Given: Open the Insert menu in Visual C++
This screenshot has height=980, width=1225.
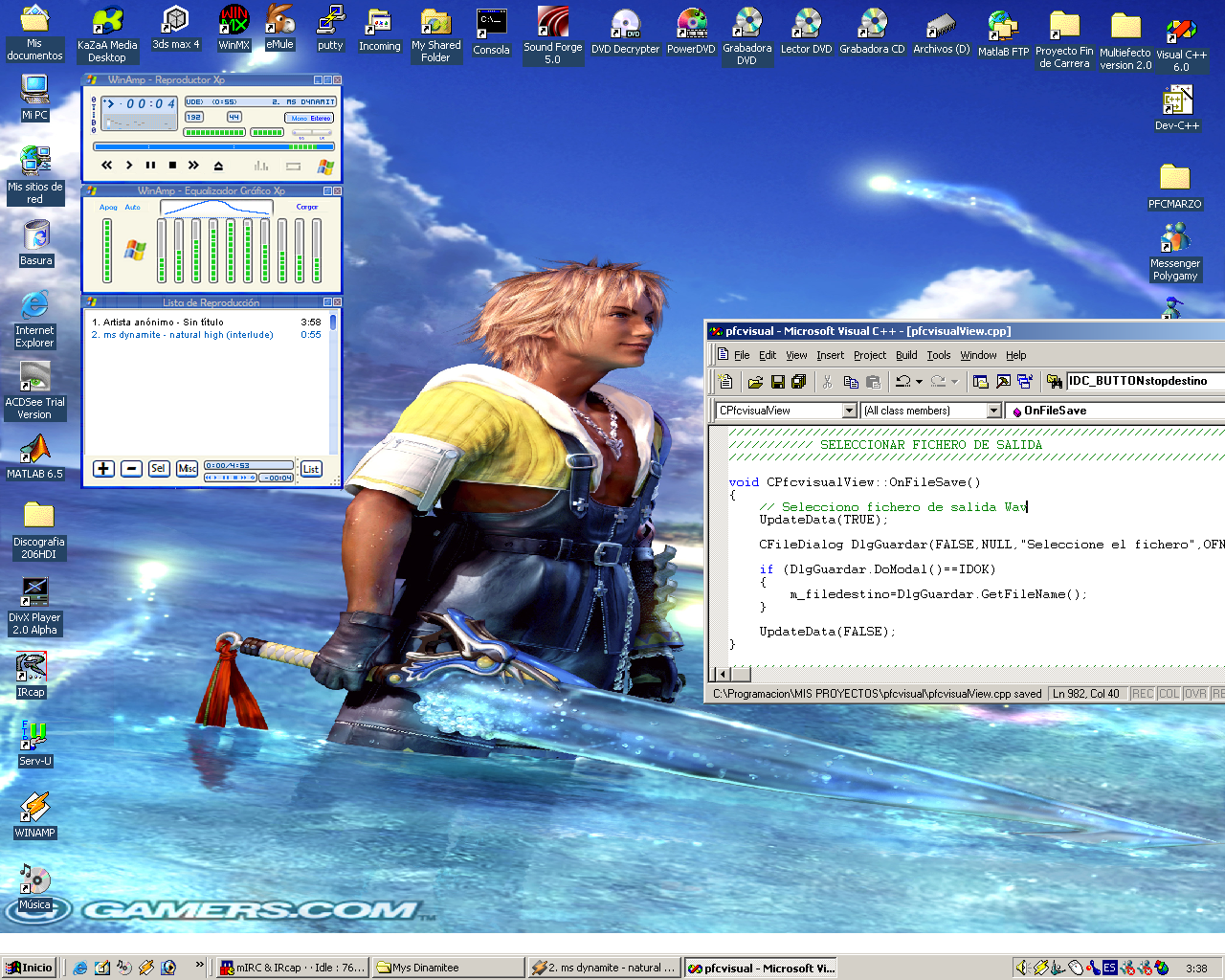Looking at the screenshot, I should coord(831,355).
